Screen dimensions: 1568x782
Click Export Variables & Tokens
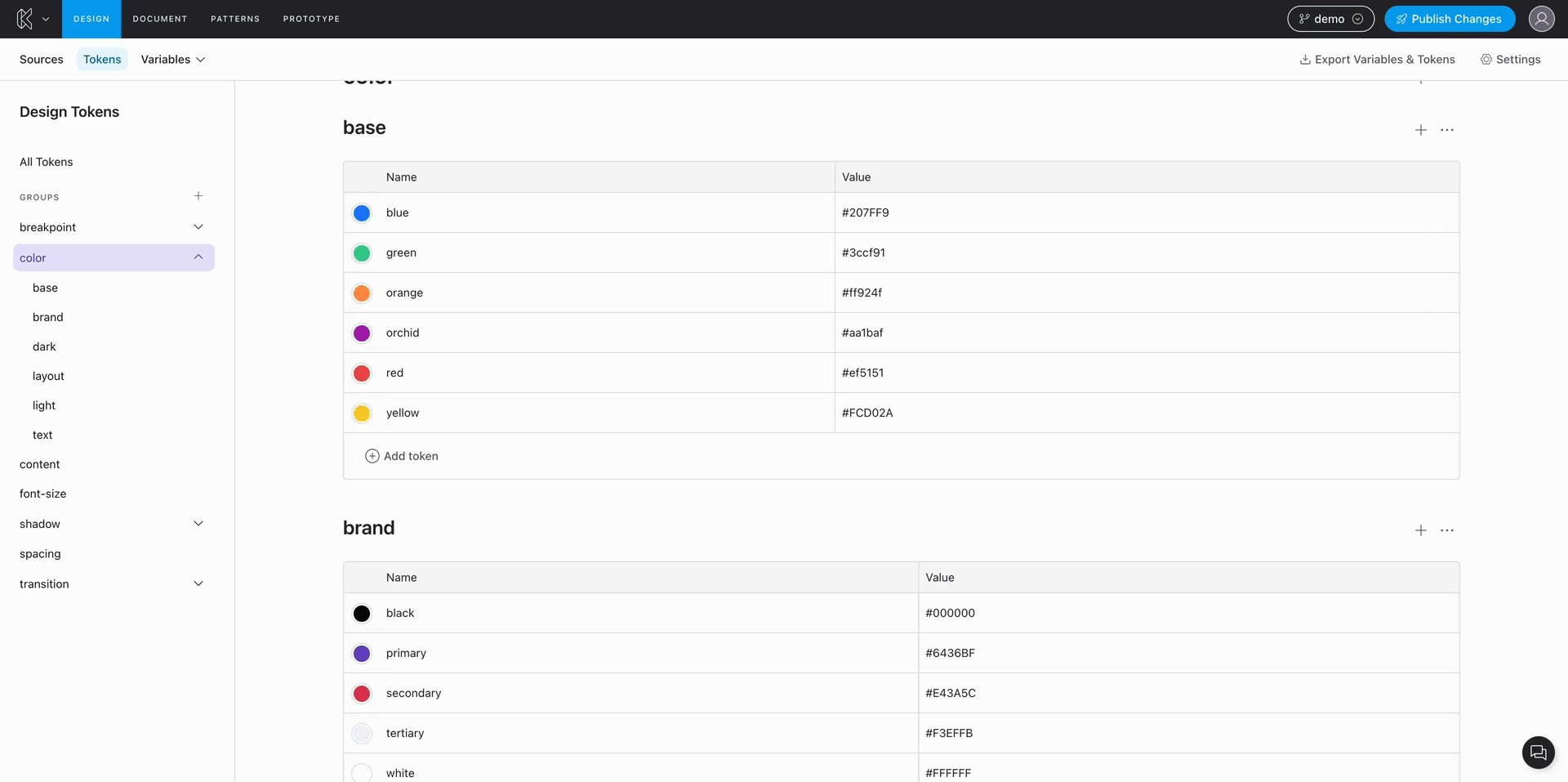(1377, 60)
